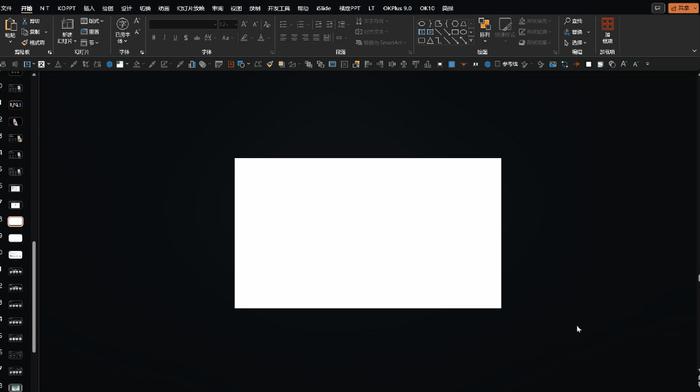
Task: Select the triangle shape in shapes gallery
Action: click(x=430, y=41)
